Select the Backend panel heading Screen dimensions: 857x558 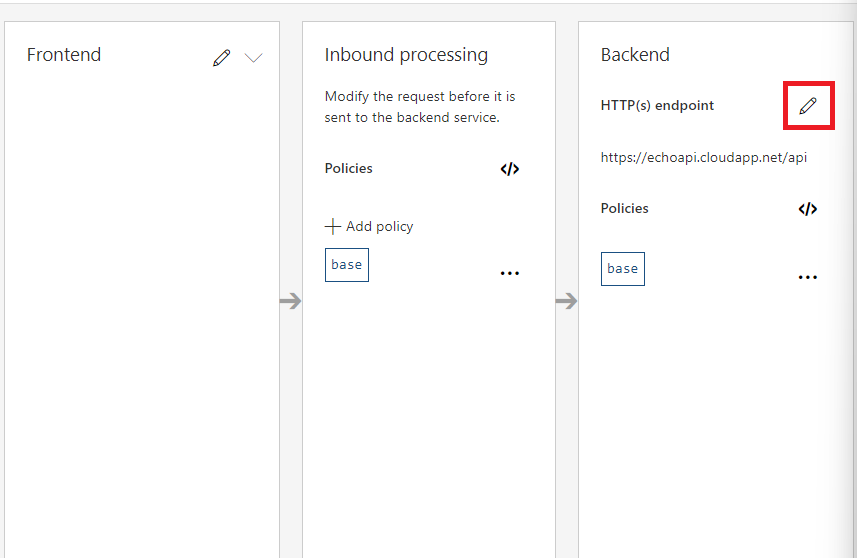[635, 55]
